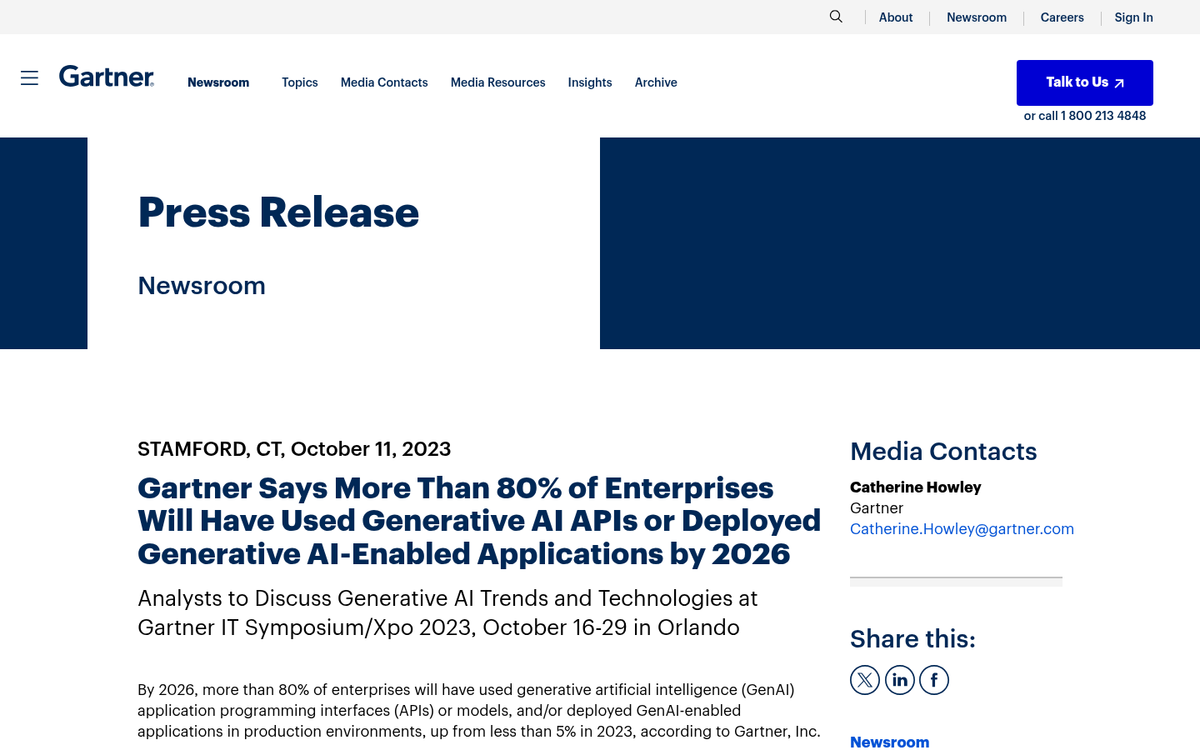Screen dimensions: 1200x750
Task: Open the Archive menu item
Action: (x=656, y=83)
